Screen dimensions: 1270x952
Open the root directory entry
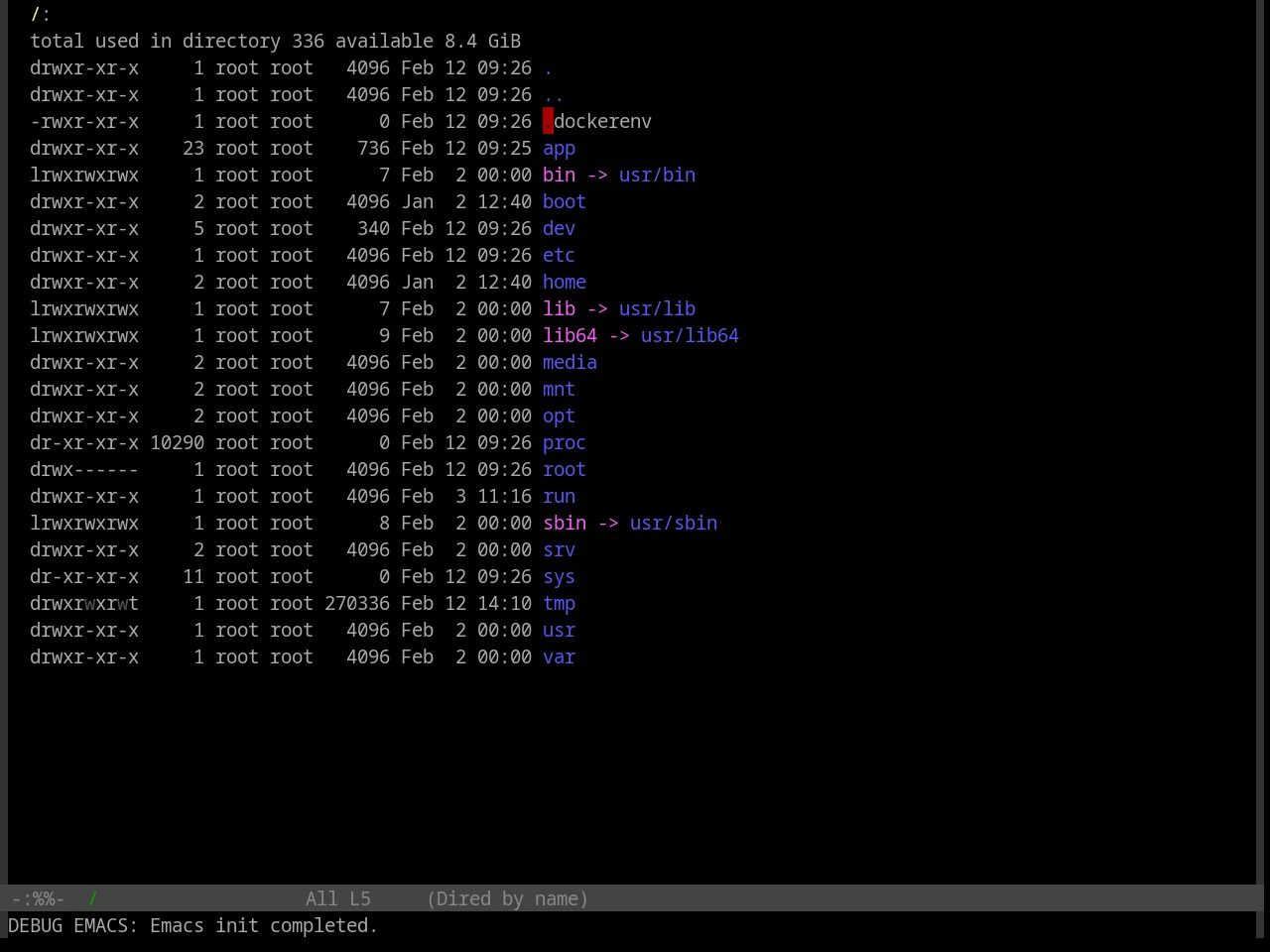[565, 469]
